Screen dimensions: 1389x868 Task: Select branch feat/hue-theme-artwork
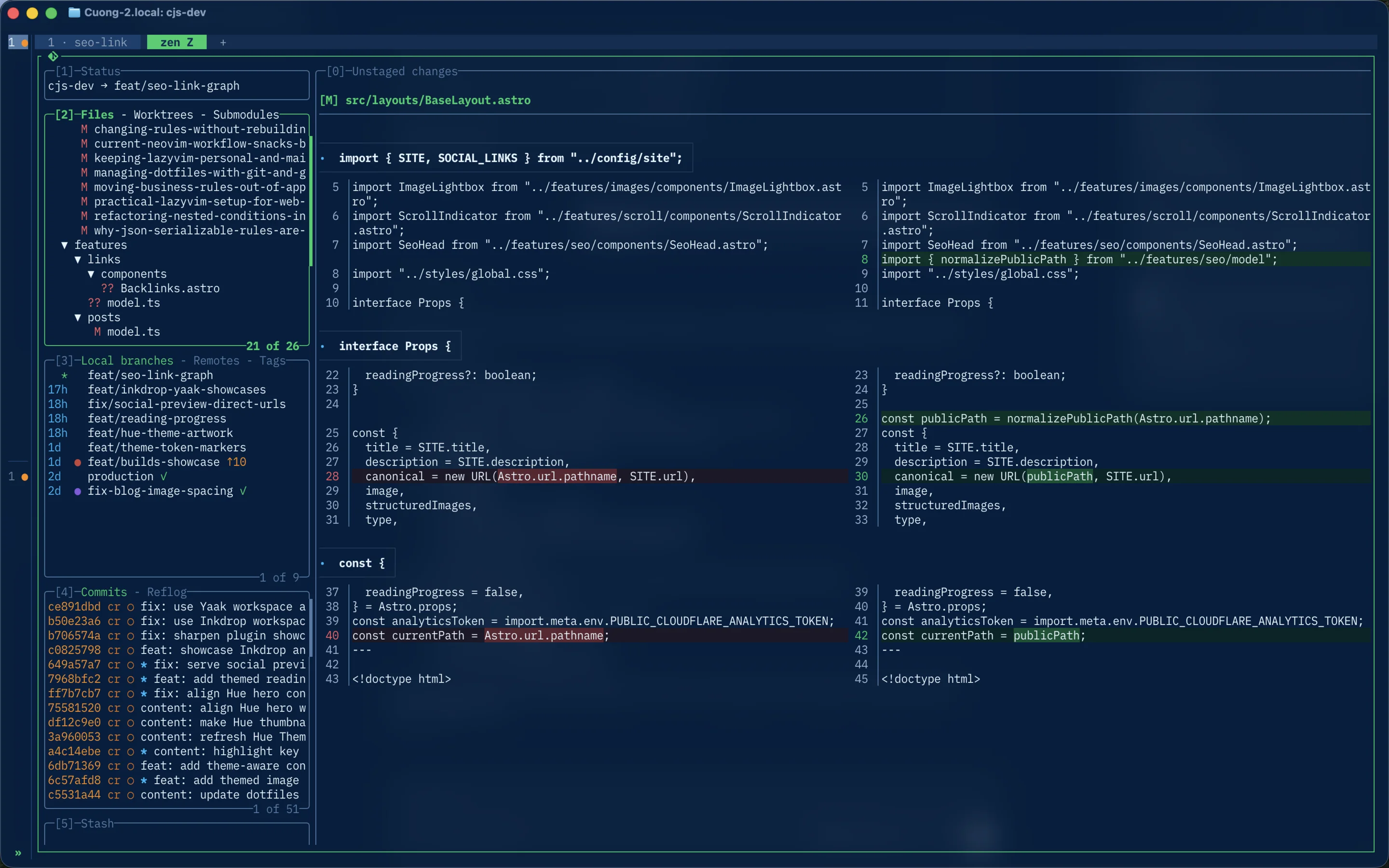pos(160,434)
